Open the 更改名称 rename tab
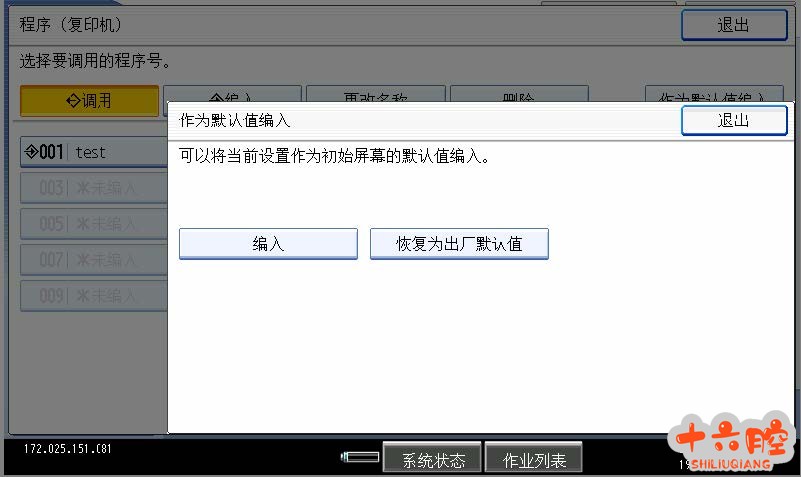This screenshot has width=801, height=477. tap(372, 95)
